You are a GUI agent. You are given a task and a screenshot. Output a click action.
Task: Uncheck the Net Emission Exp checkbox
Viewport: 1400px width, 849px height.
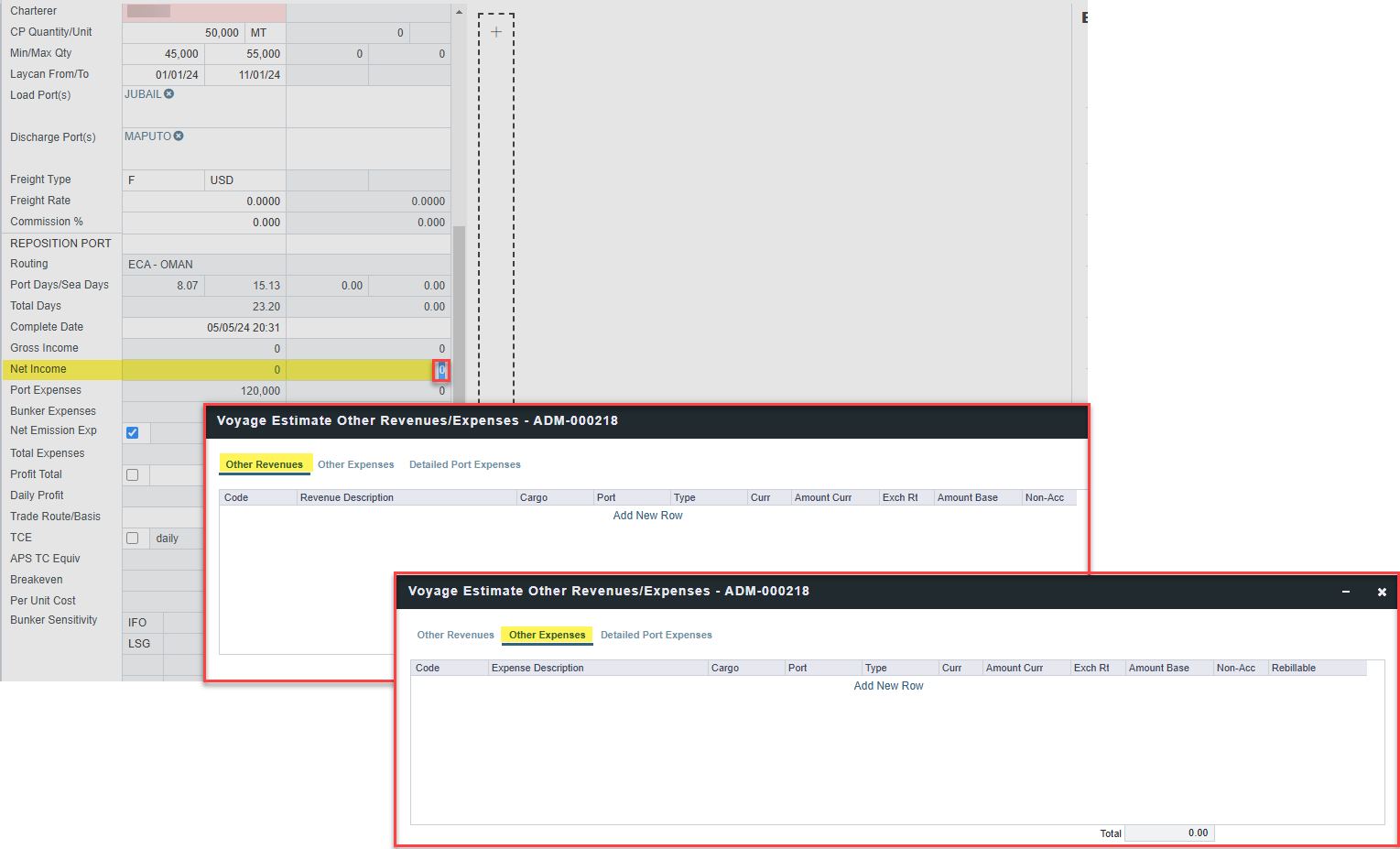(133, 432)
